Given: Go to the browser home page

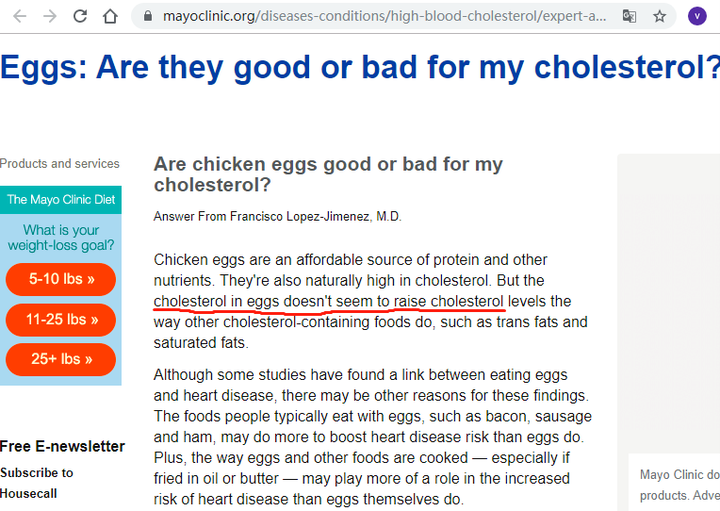Looking at the screenshot, I should 111,16.
